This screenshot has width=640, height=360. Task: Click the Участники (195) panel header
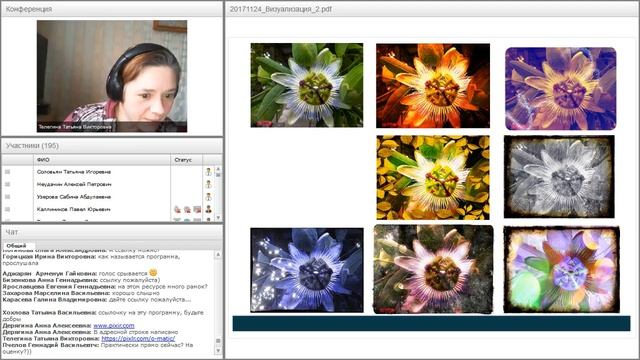pyautogui.click(x=112, y=146)
